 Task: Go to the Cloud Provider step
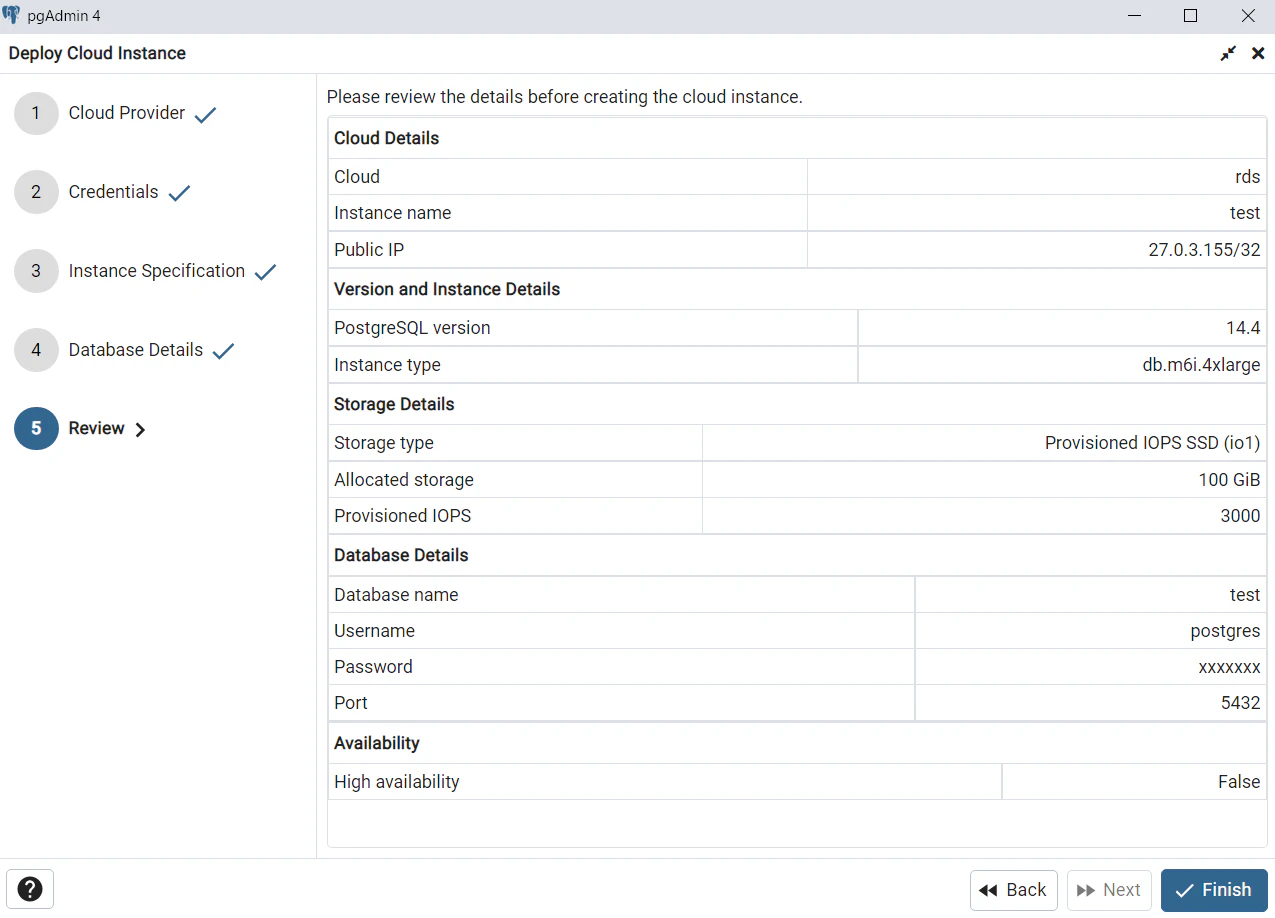[x=127, y=113]
